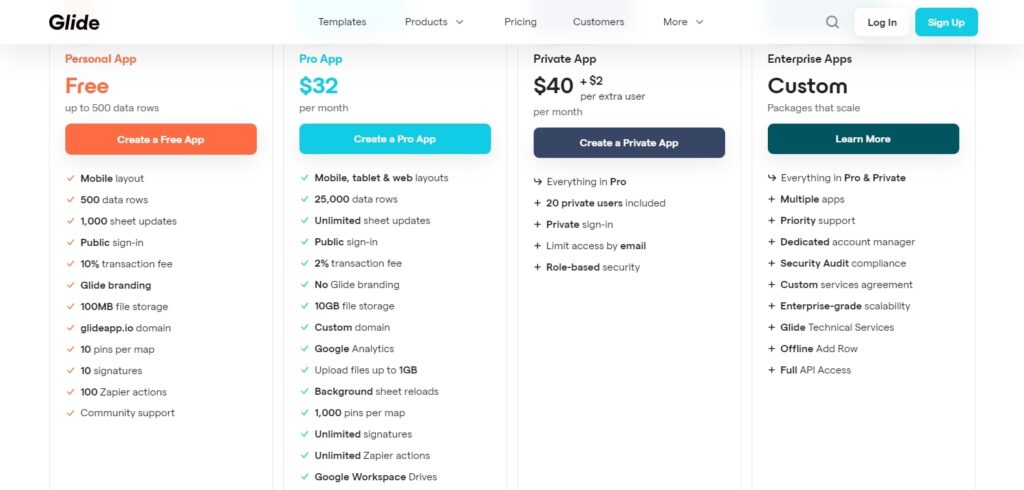
Task: Click the search magnifier icon
Action: [x=832, y=22]
